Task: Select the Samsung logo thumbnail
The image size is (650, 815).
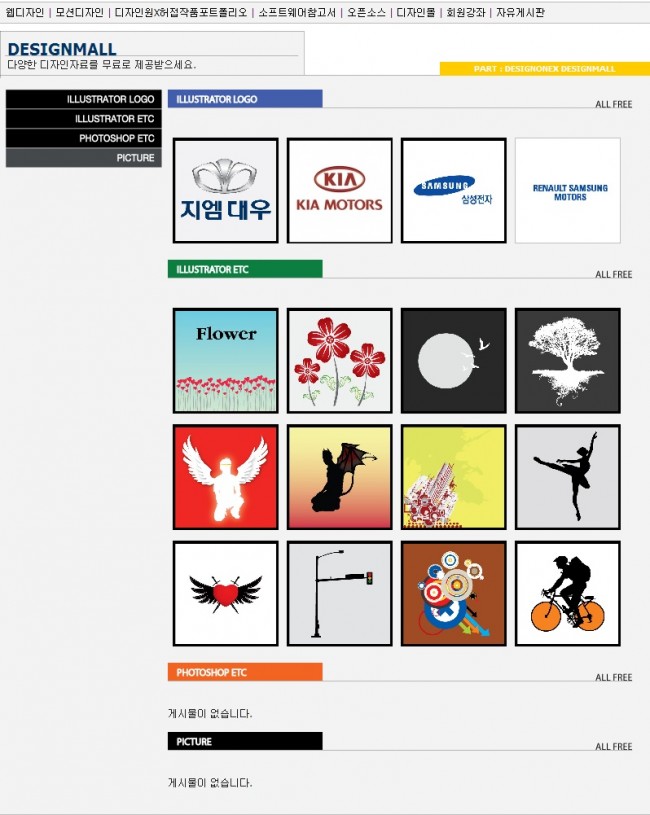Action: [x=454, y=190]
